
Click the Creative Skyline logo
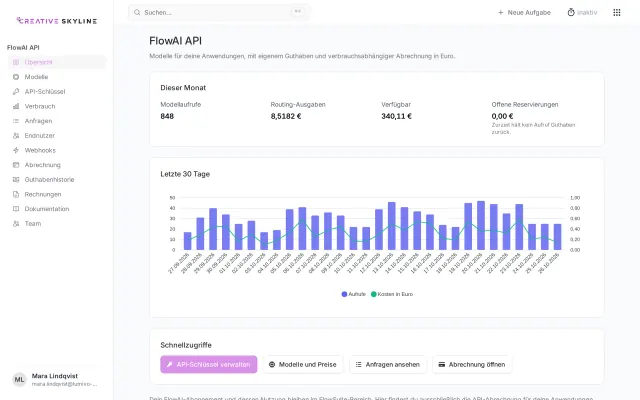coord(57,21)
